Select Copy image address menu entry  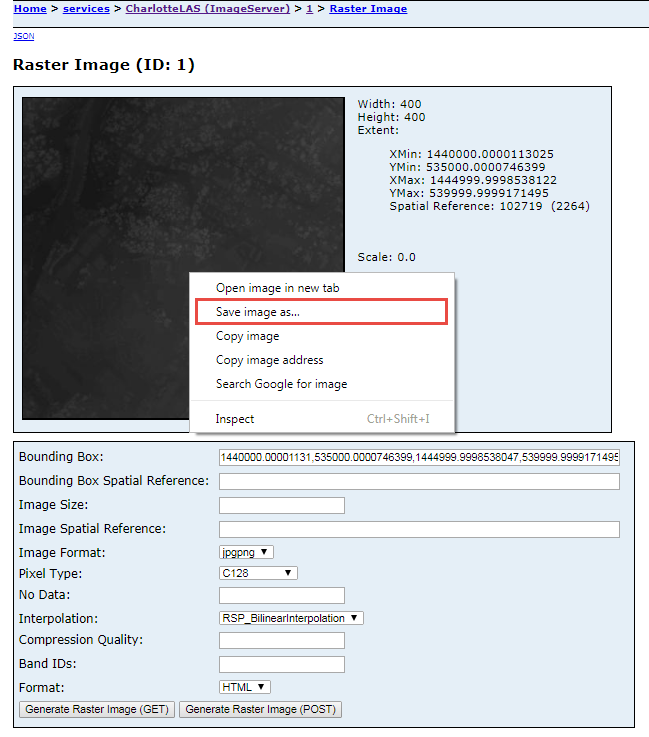tap(322, 360)
